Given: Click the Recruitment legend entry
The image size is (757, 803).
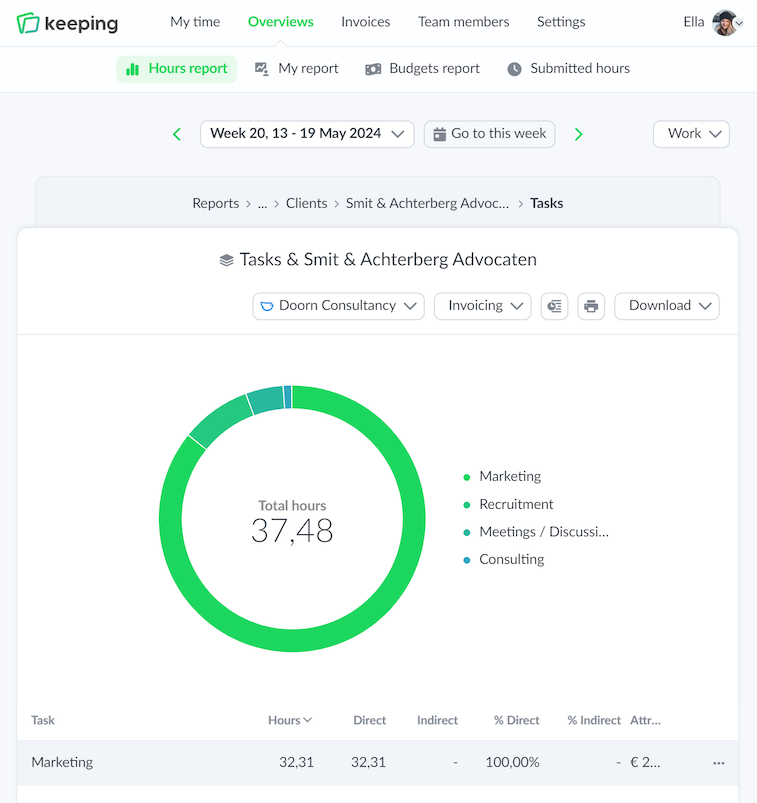Looking at the screenshot, I should click(508, 504).
